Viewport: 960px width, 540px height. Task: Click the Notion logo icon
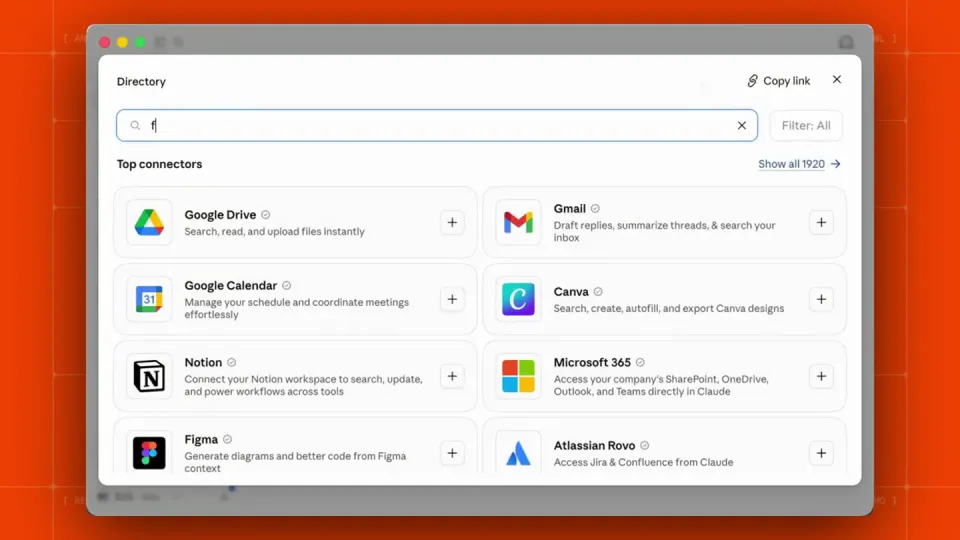[x=149, y=376]
